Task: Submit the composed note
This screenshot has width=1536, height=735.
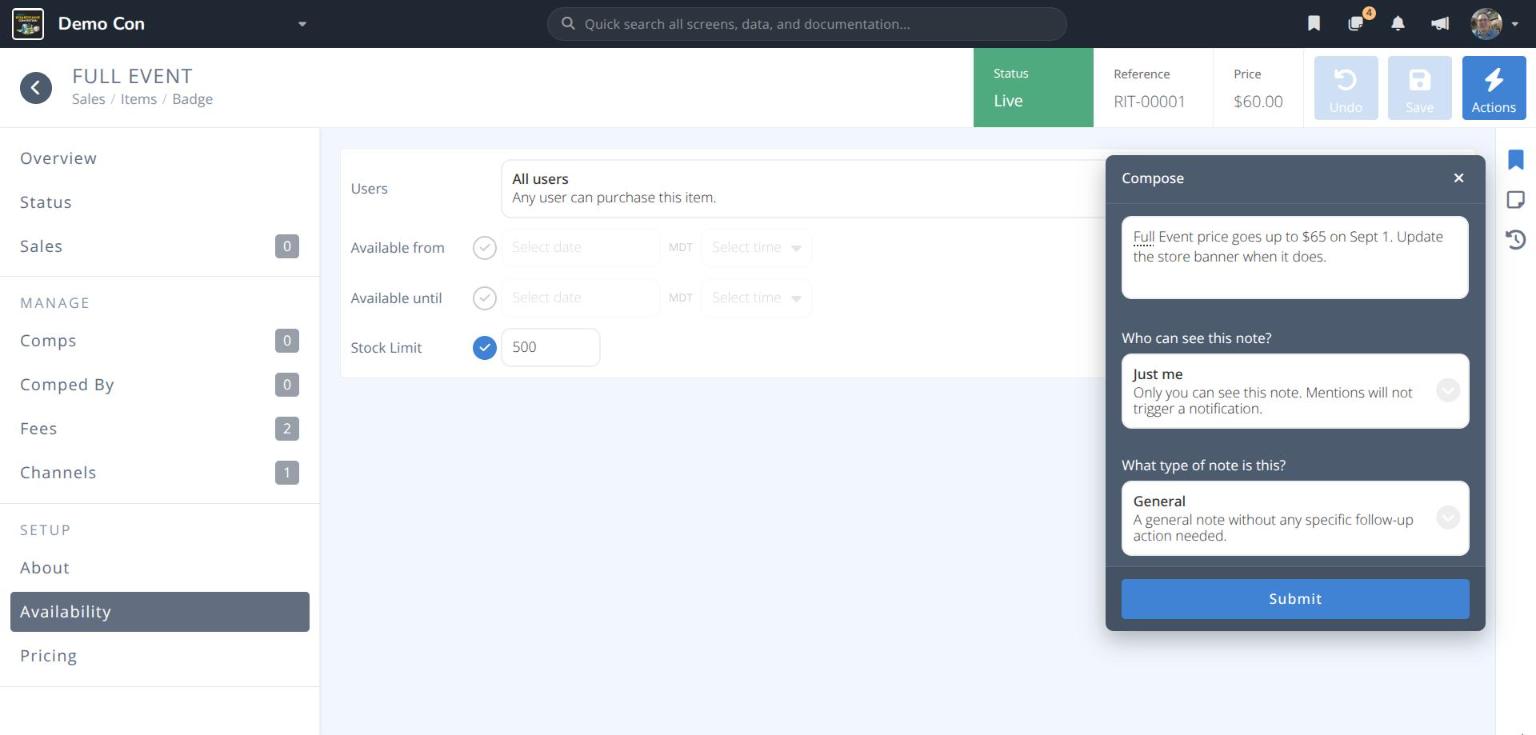Action: coord(1295,599)
